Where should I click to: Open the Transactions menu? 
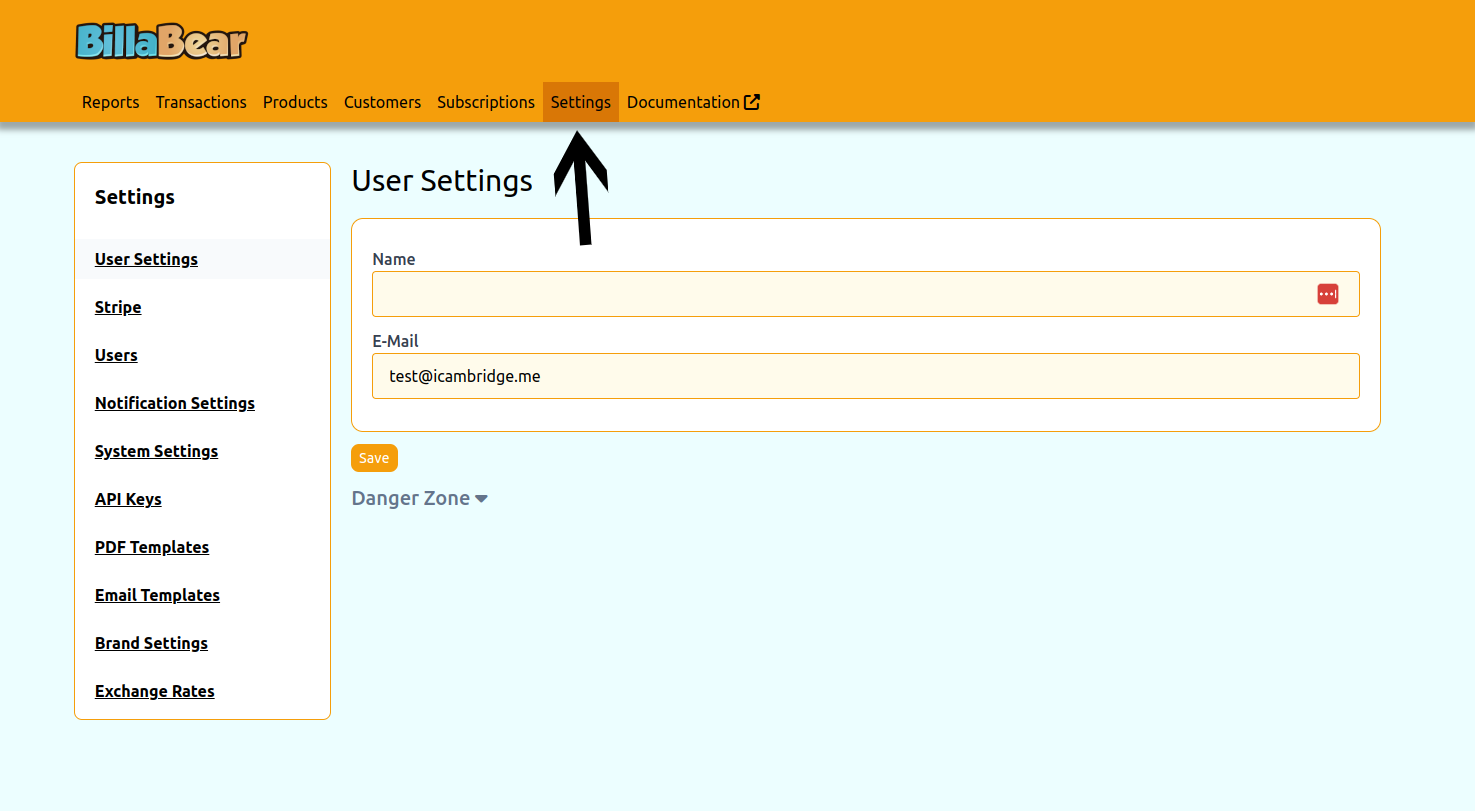(x=201, y=102)
